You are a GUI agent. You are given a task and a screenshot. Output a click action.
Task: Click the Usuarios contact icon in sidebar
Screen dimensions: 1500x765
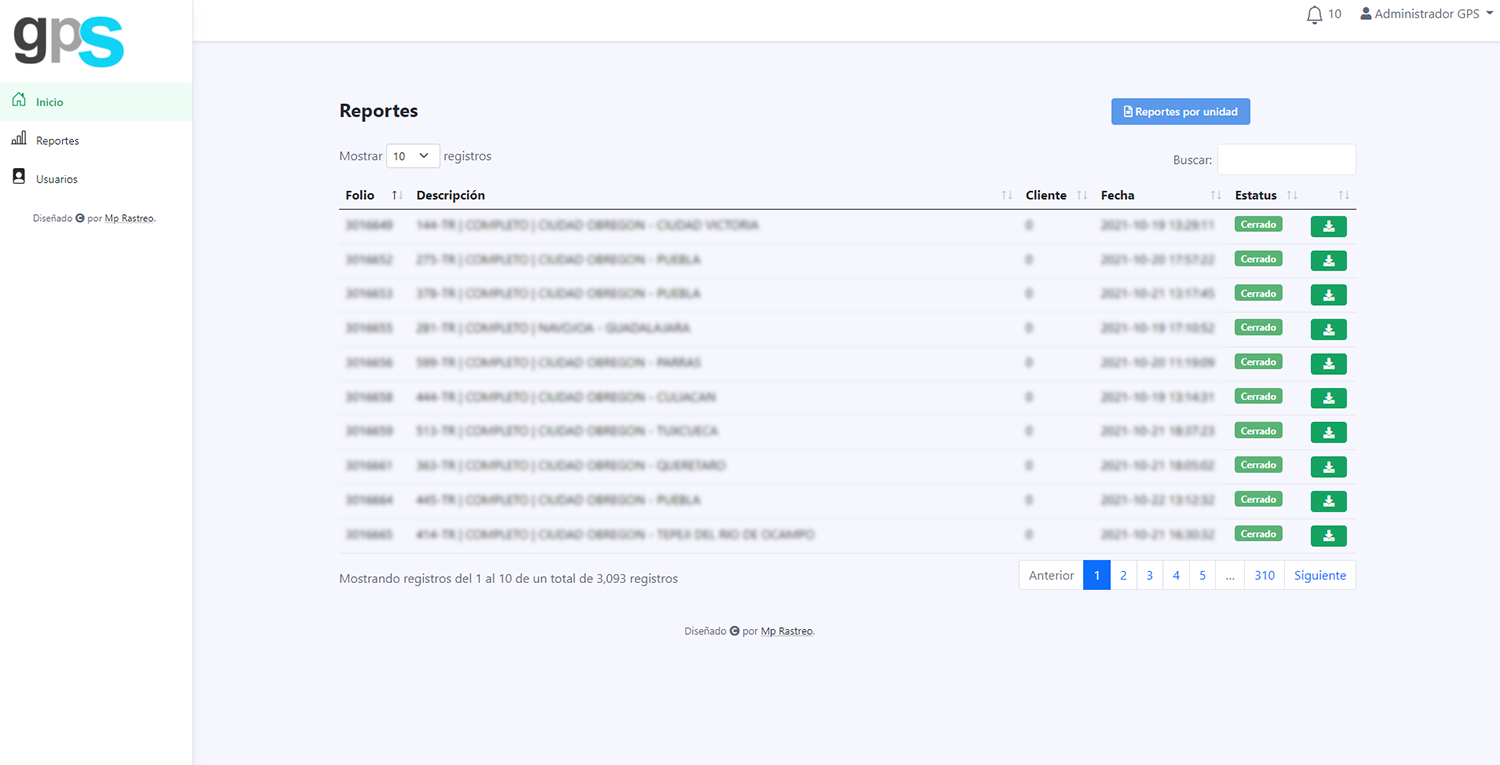(18, 178)
